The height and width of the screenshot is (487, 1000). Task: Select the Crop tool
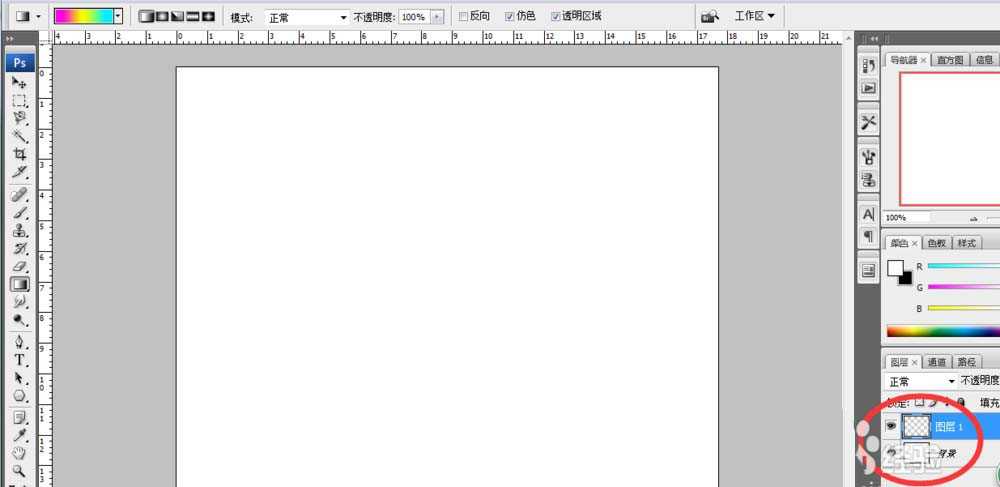19,155
